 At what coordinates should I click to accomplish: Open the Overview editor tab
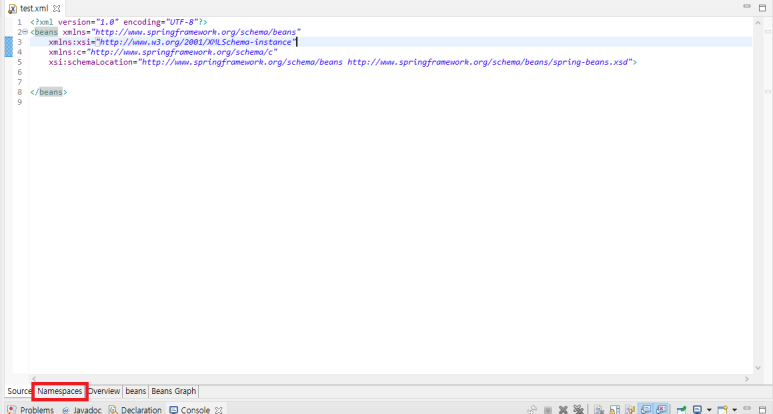104,391
